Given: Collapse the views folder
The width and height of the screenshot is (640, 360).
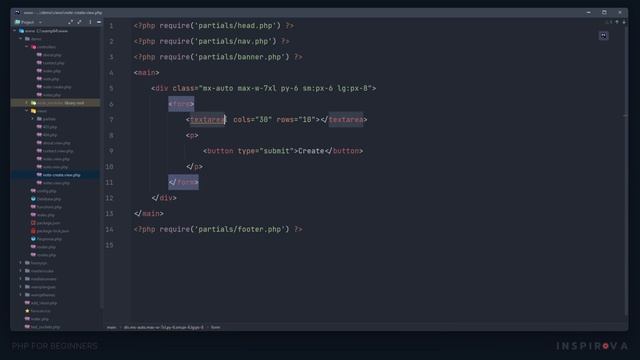Looking at the screenshot, I should [27, 111].
